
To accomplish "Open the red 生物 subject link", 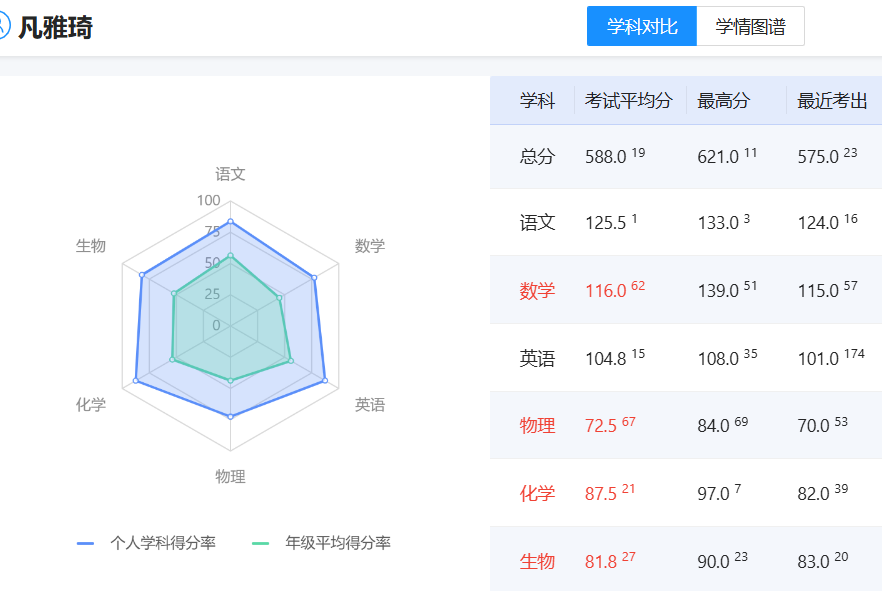I will click(537, 561).
